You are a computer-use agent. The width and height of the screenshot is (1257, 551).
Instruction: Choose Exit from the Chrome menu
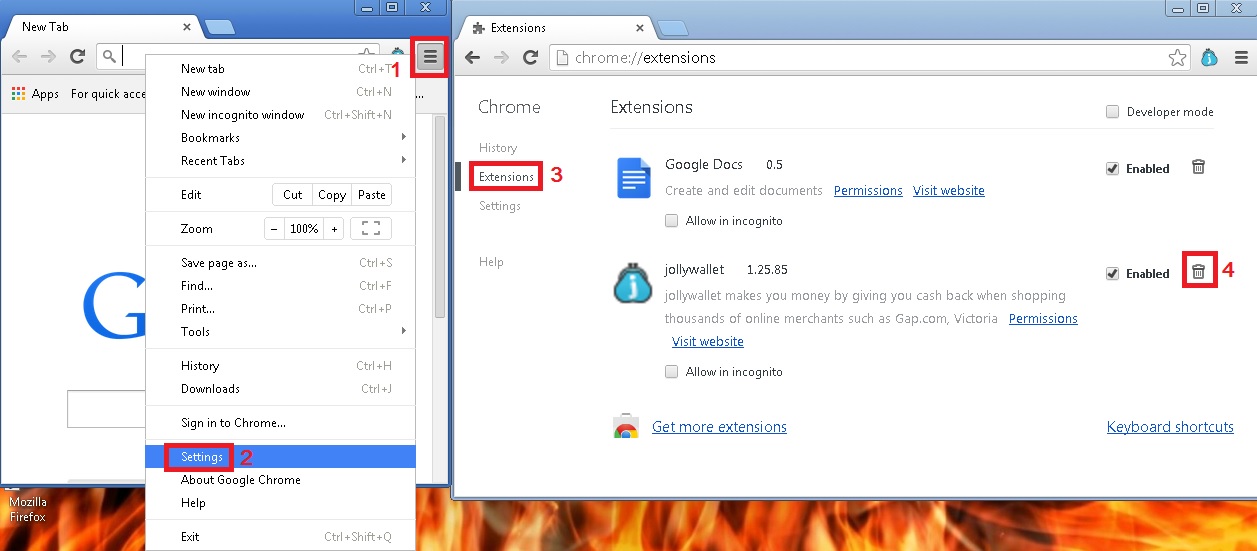pyautogui.click(x=280, y=537)
